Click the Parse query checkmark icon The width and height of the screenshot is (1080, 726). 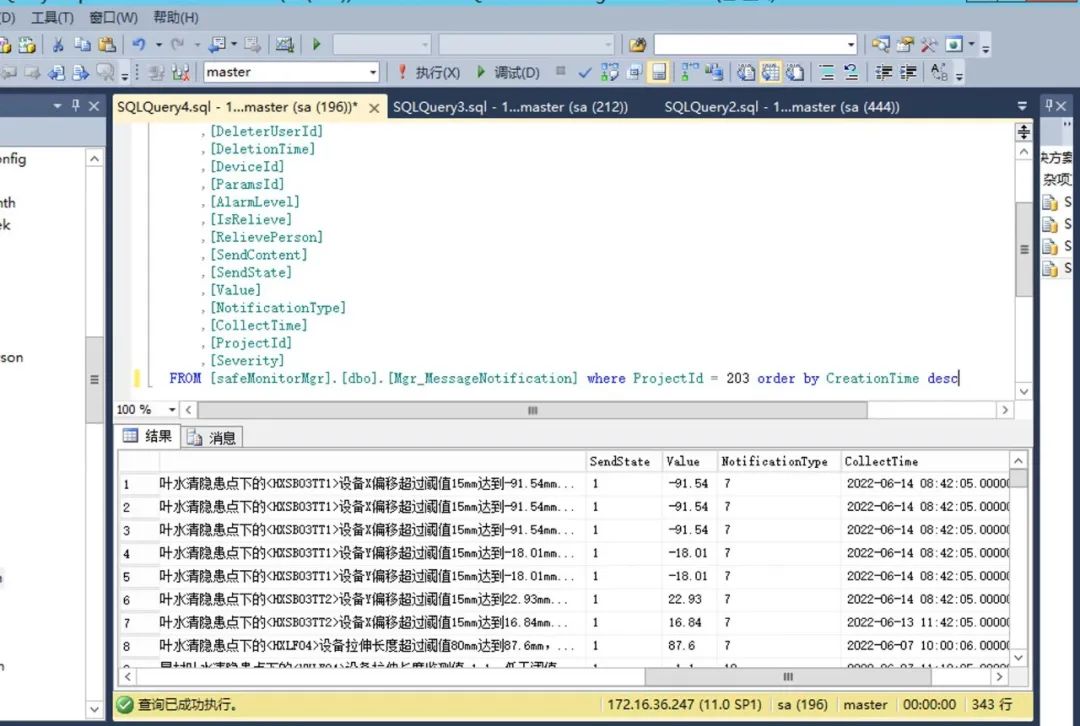[x=585, y=72]
